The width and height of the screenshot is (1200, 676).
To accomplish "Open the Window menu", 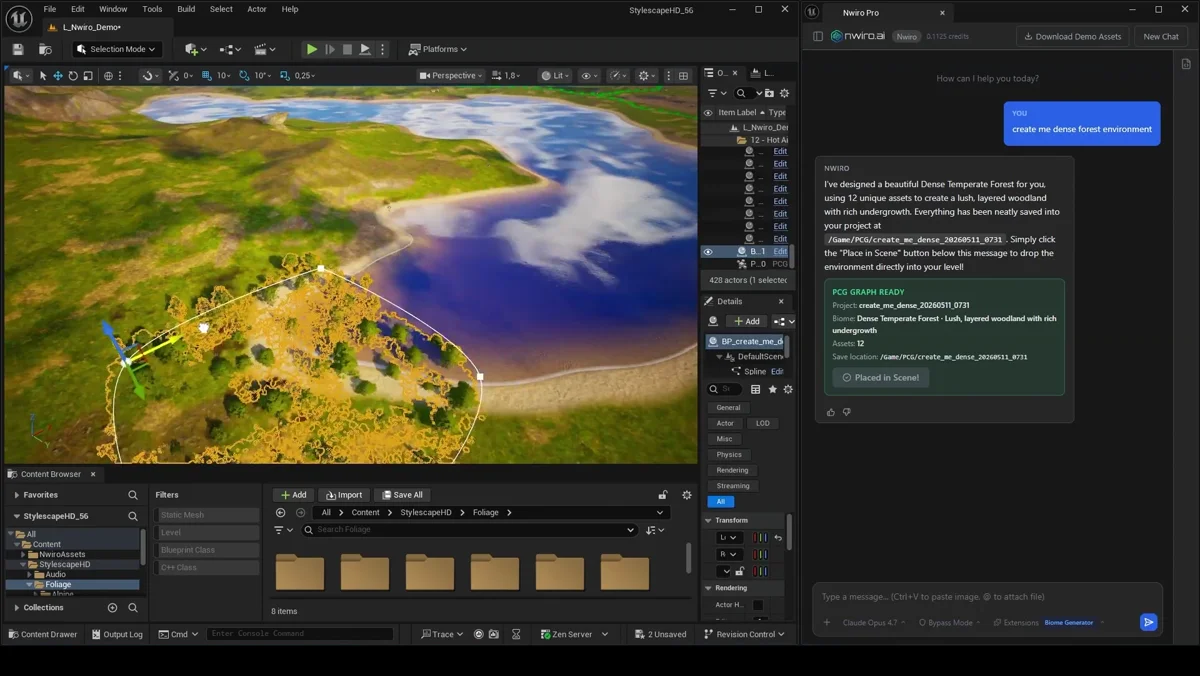I will tap(113, 9).
